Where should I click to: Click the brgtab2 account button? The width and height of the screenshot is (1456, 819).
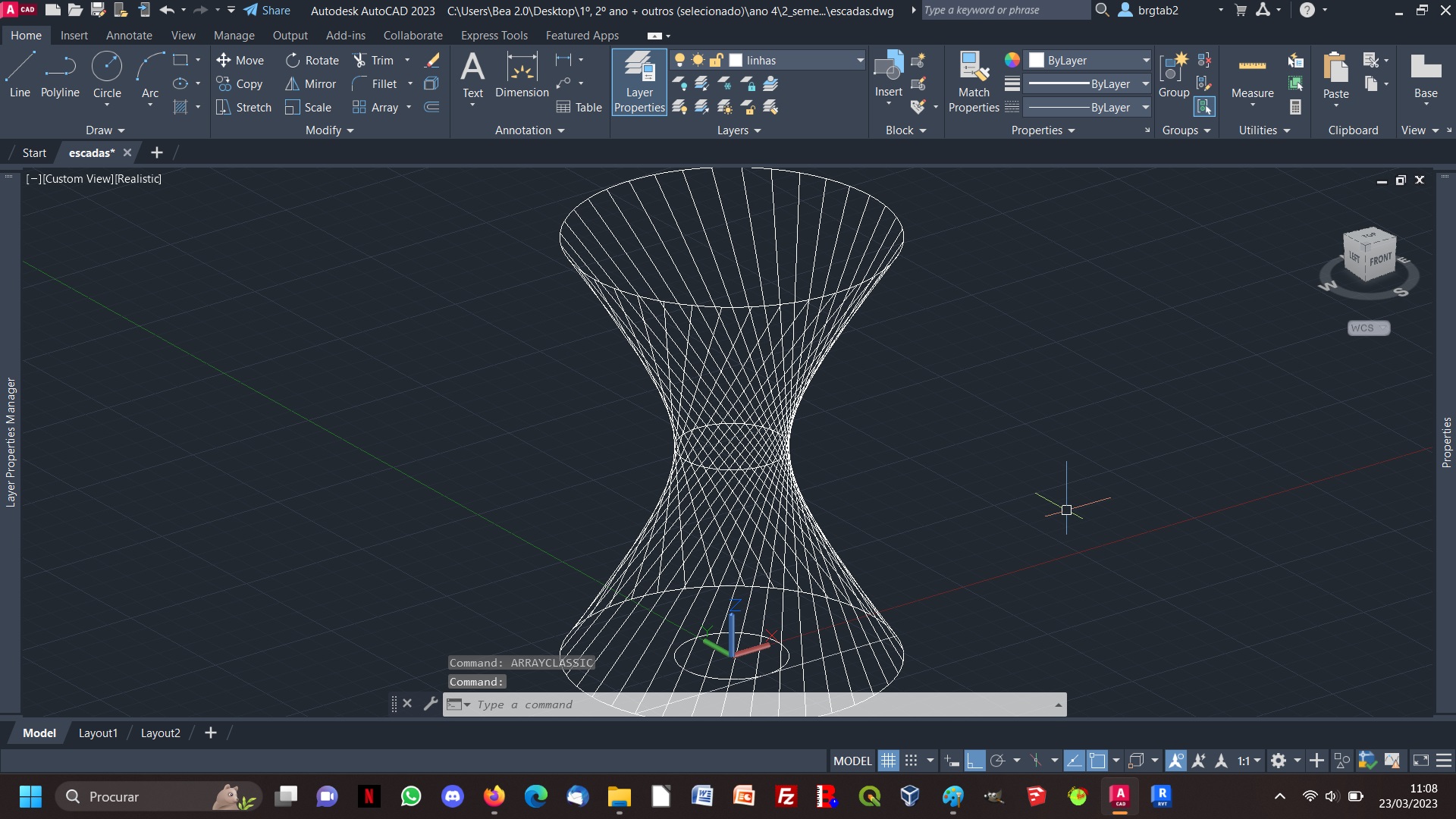[x=1149, y=11]
